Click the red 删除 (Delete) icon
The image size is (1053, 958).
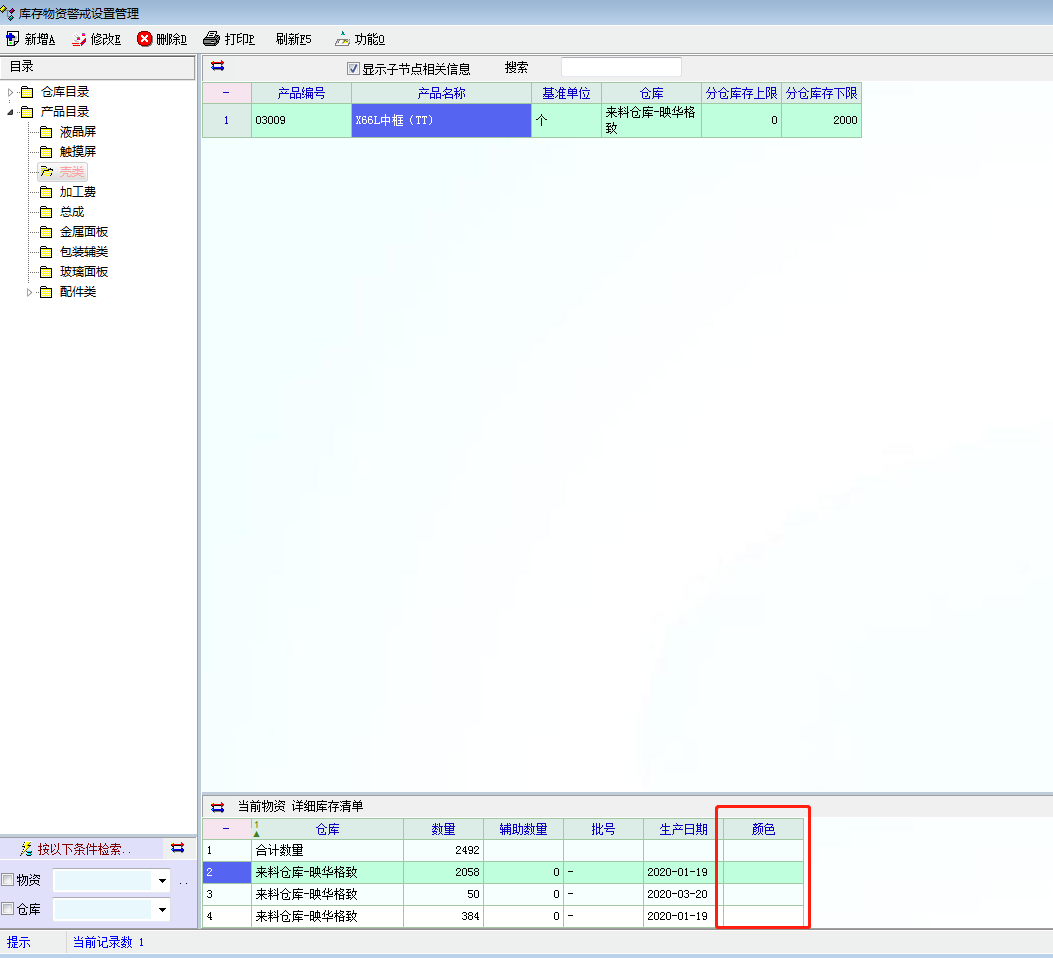[145, 39]
